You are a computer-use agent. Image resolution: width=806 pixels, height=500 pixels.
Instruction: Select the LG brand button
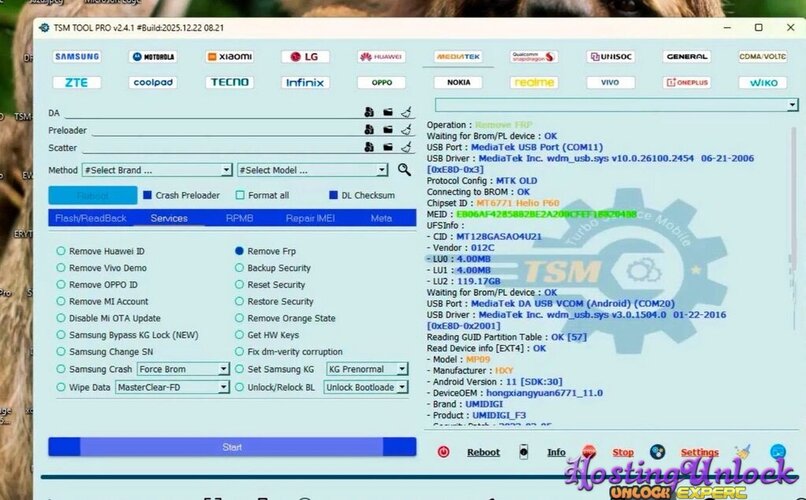305,57
